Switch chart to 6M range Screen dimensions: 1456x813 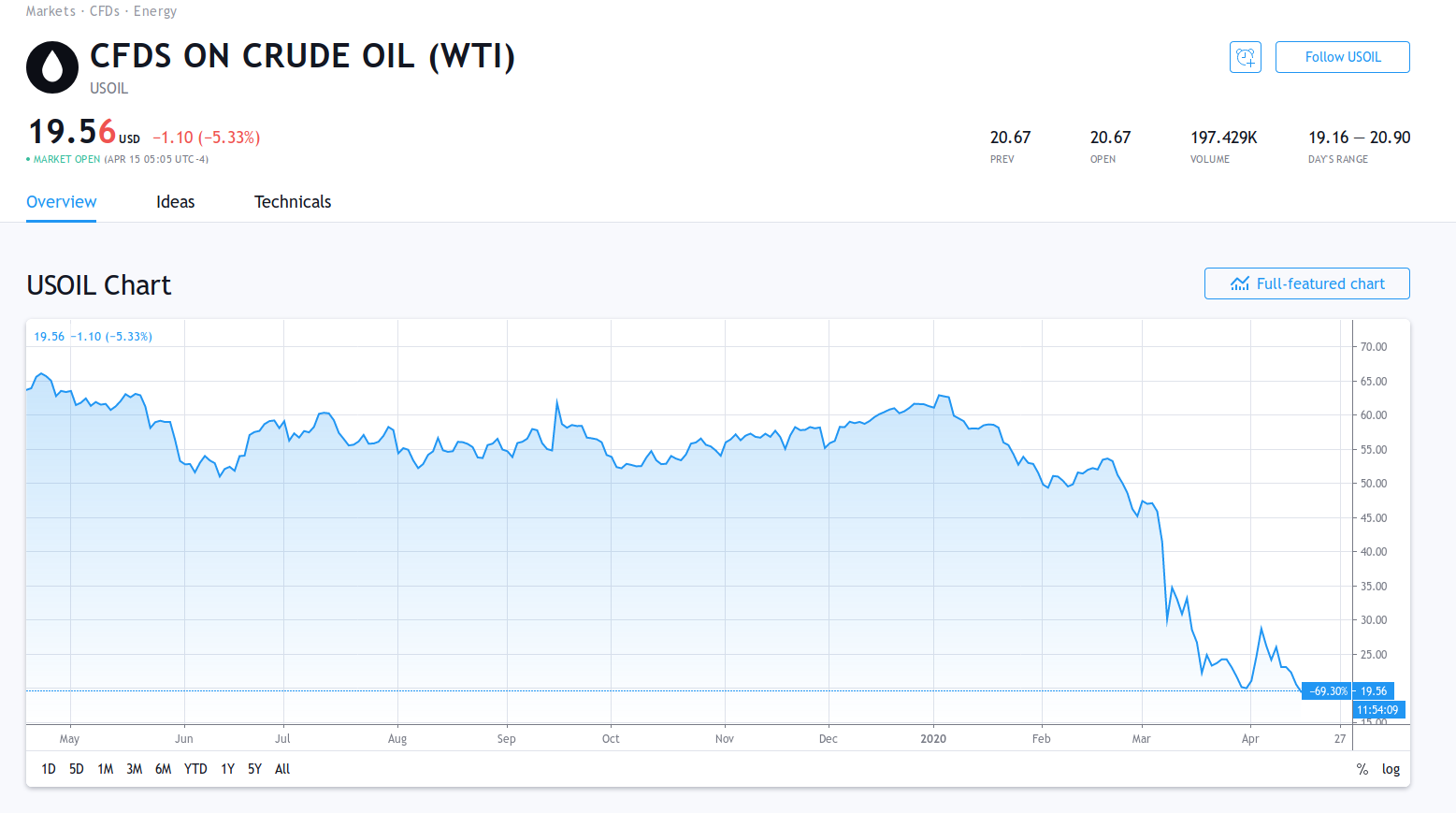[x=164, y=769]
